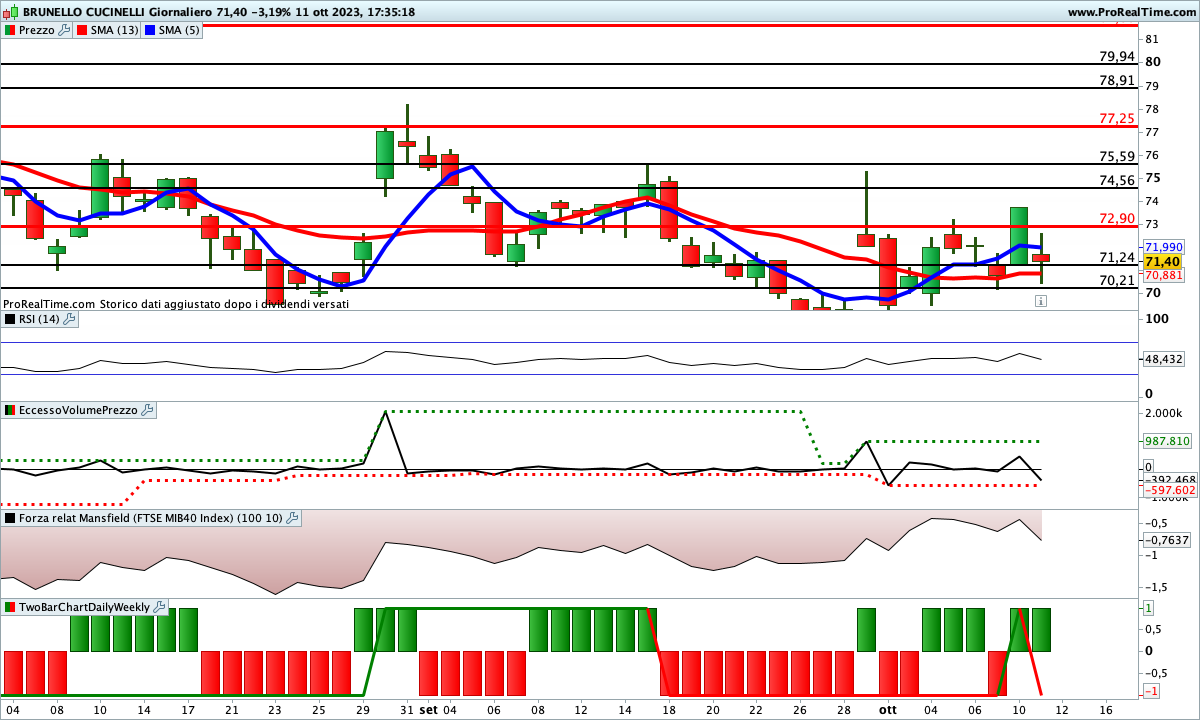The image size is (1200, 720).
Task: Click the RSI value 48,432
Action: [1164, 358]
